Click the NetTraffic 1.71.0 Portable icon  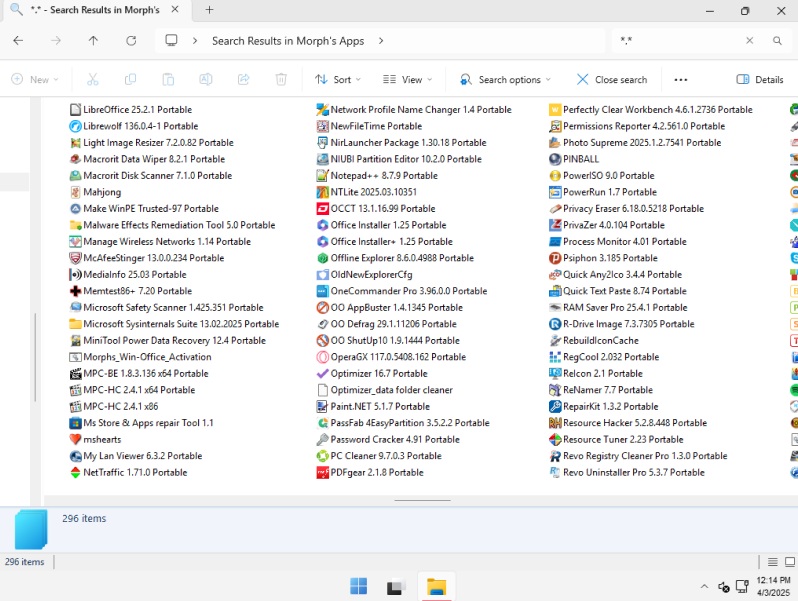coord(75,473)
